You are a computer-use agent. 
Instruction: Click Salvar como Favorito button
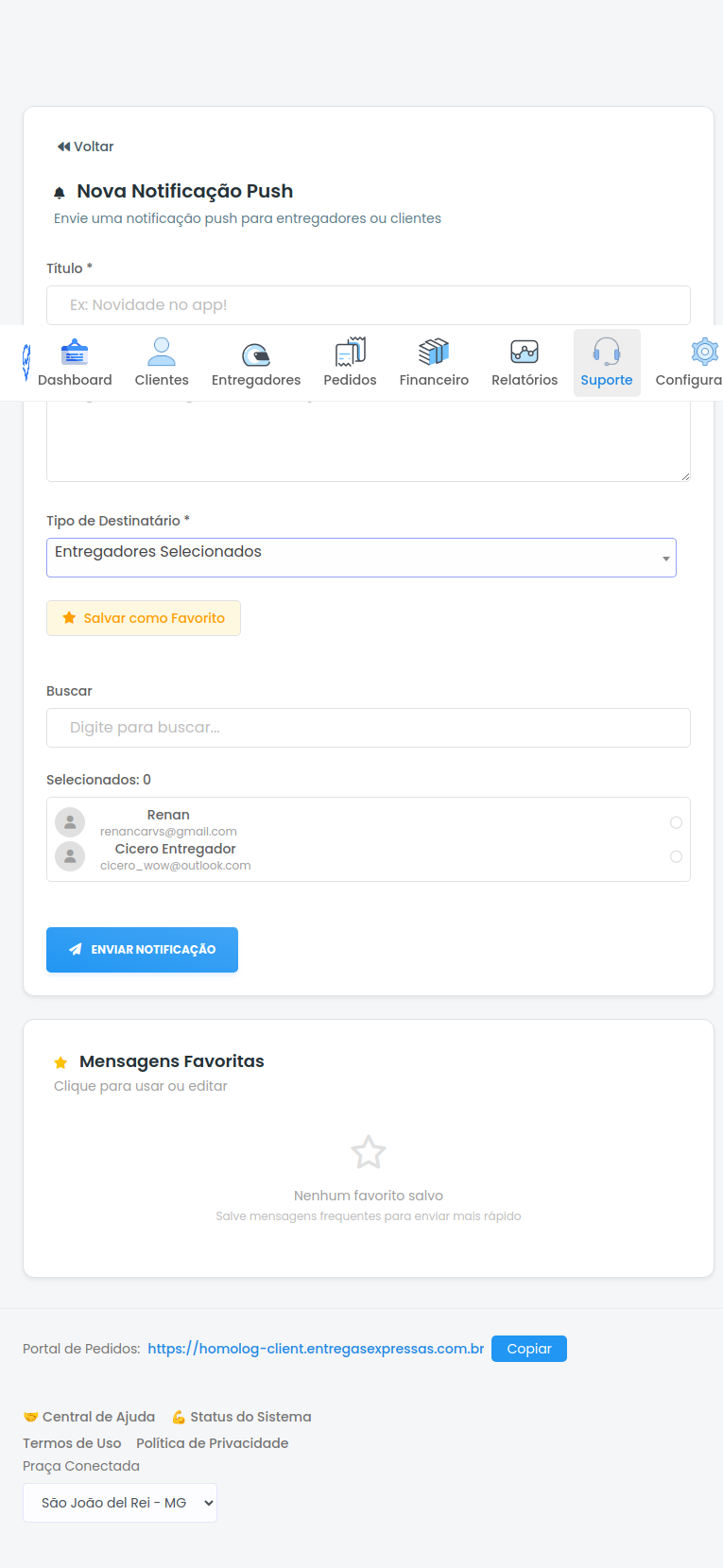coord(144,618)
